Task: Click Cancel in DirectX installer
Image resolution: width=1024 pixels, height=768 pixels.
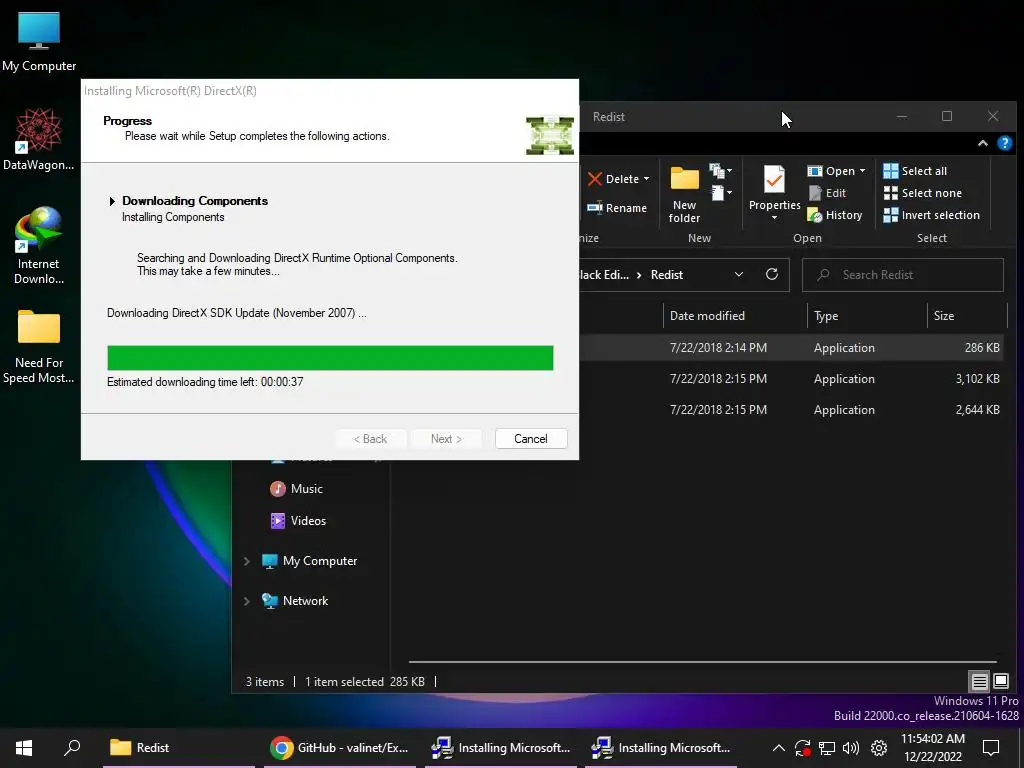Action: coord(531,439)
